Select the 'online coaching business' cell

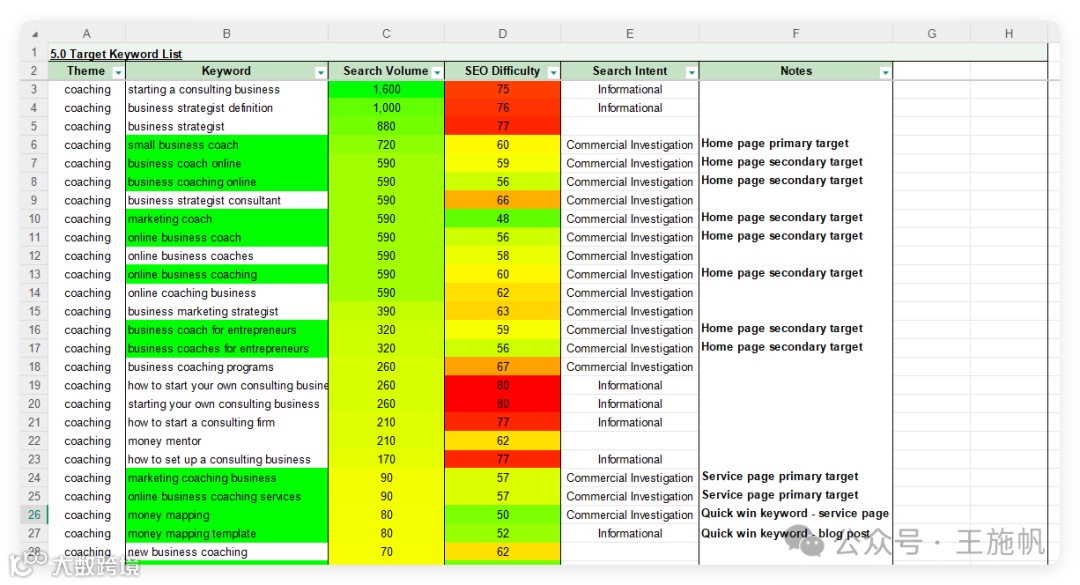click(227, 293)
